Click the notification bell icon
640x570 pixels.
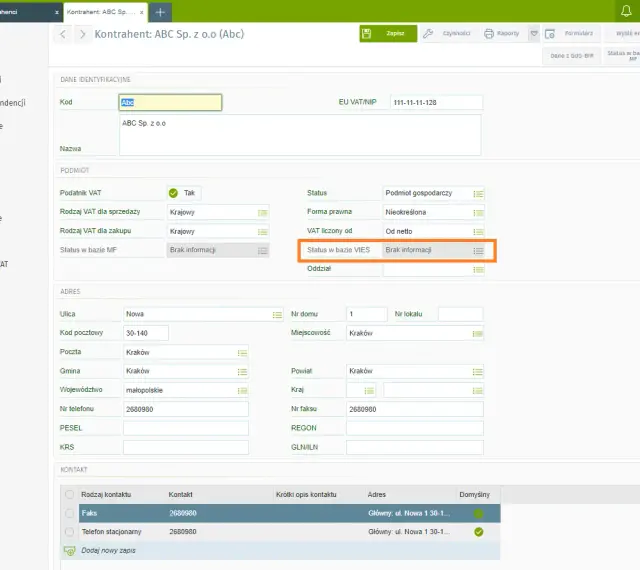tap(626, 11)
